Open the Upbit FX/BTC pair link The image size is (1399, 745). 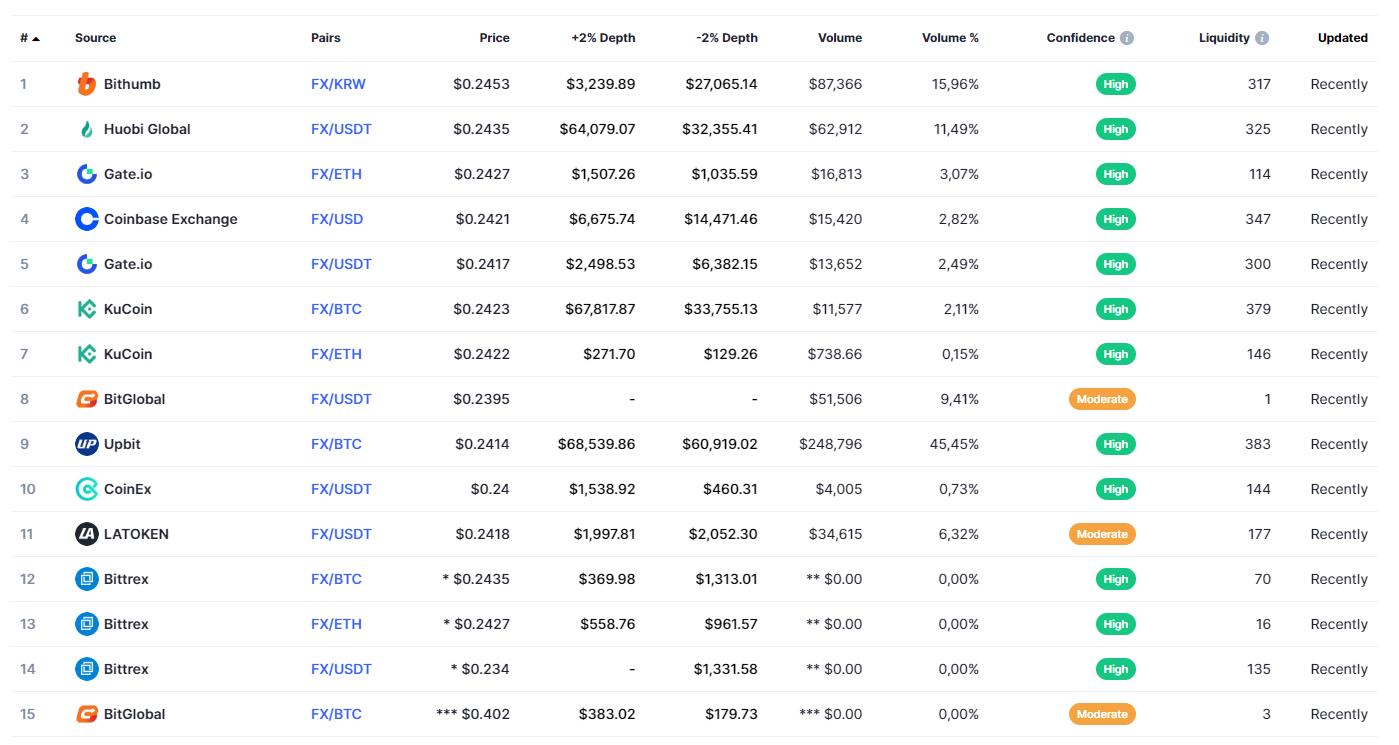(336, 444)
